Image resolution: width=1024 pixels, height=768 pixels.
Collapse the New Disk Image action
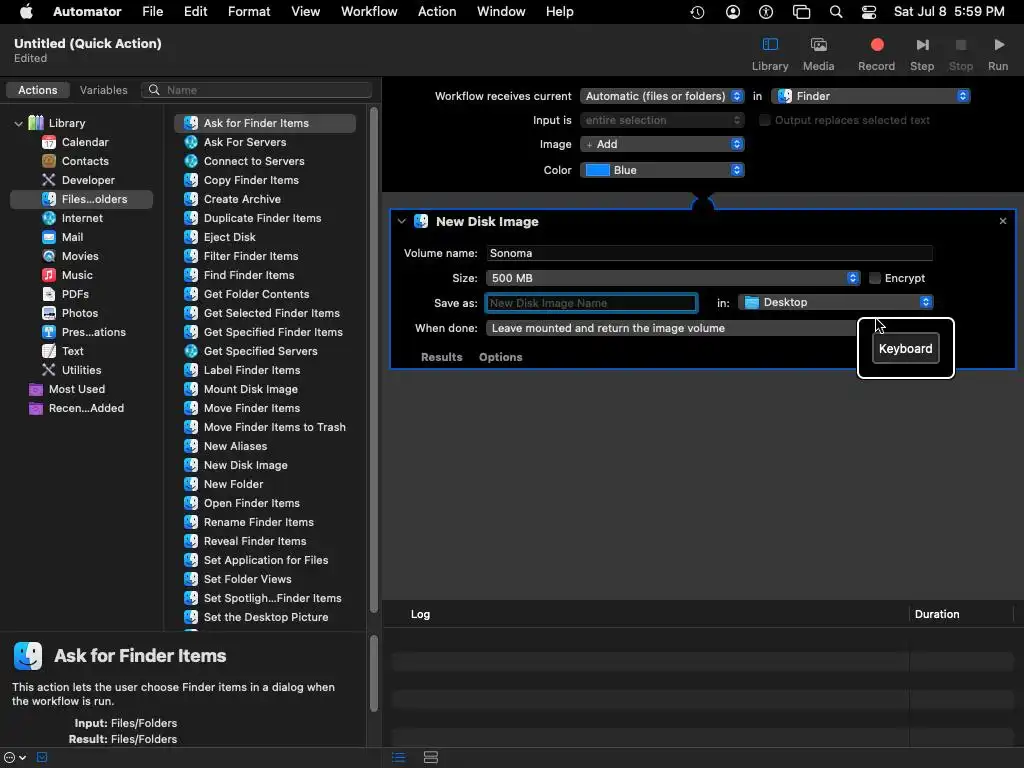pos(402,221)
